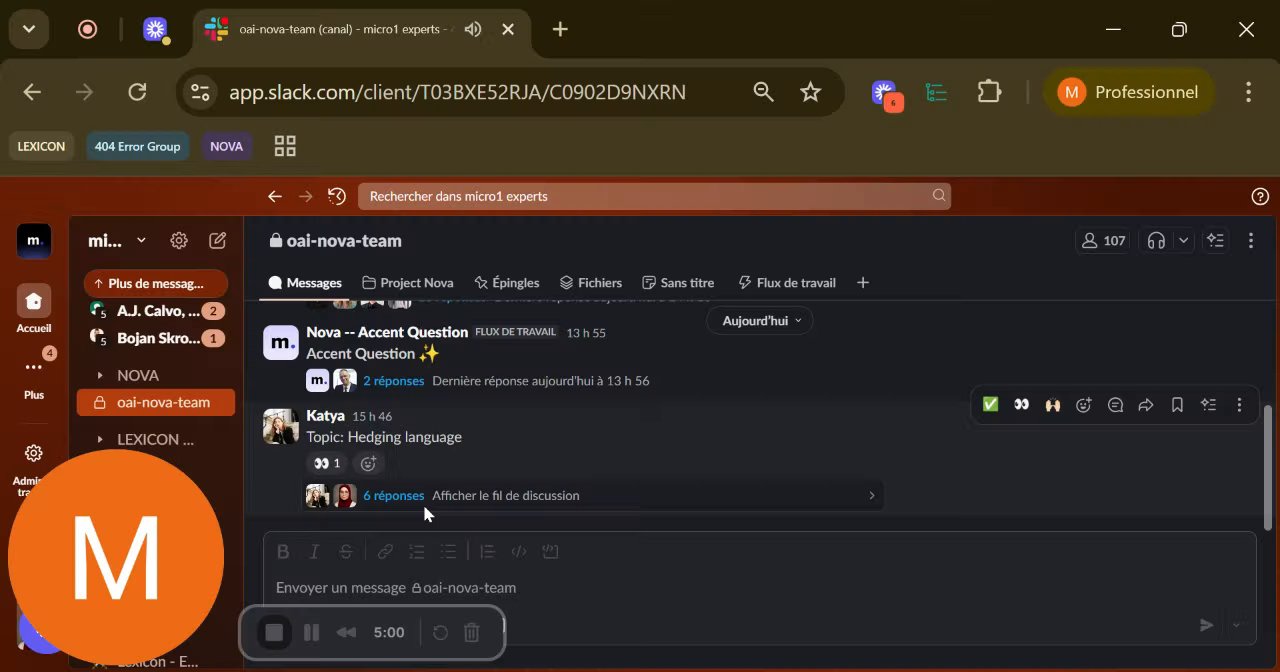Screen dimensions: 1280x672
Task: Toggle inline code formatting
Action: click(518, 551)
